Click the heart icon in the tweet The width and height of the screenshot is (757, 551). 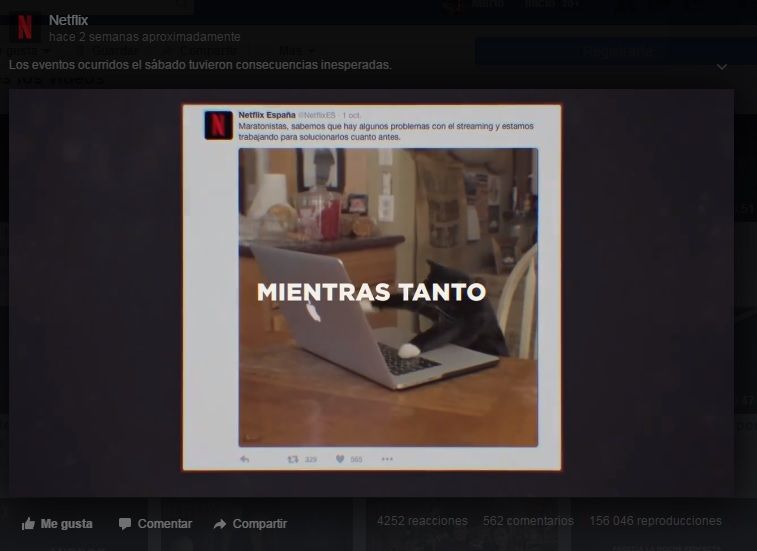point(340,459)
